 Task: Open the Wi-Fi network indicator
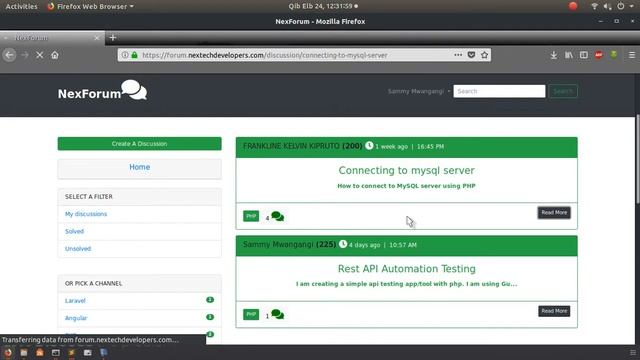594,6
